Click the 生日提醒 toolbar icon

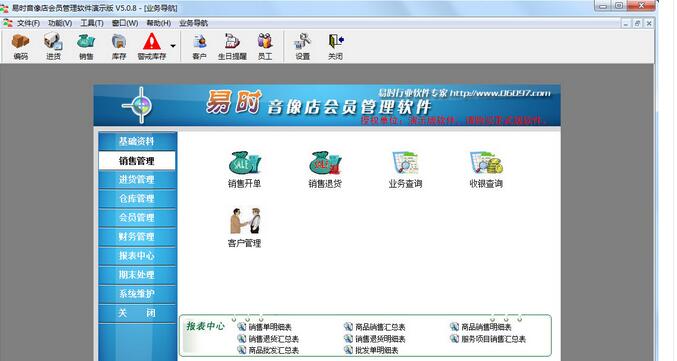(x=232, y=47)
